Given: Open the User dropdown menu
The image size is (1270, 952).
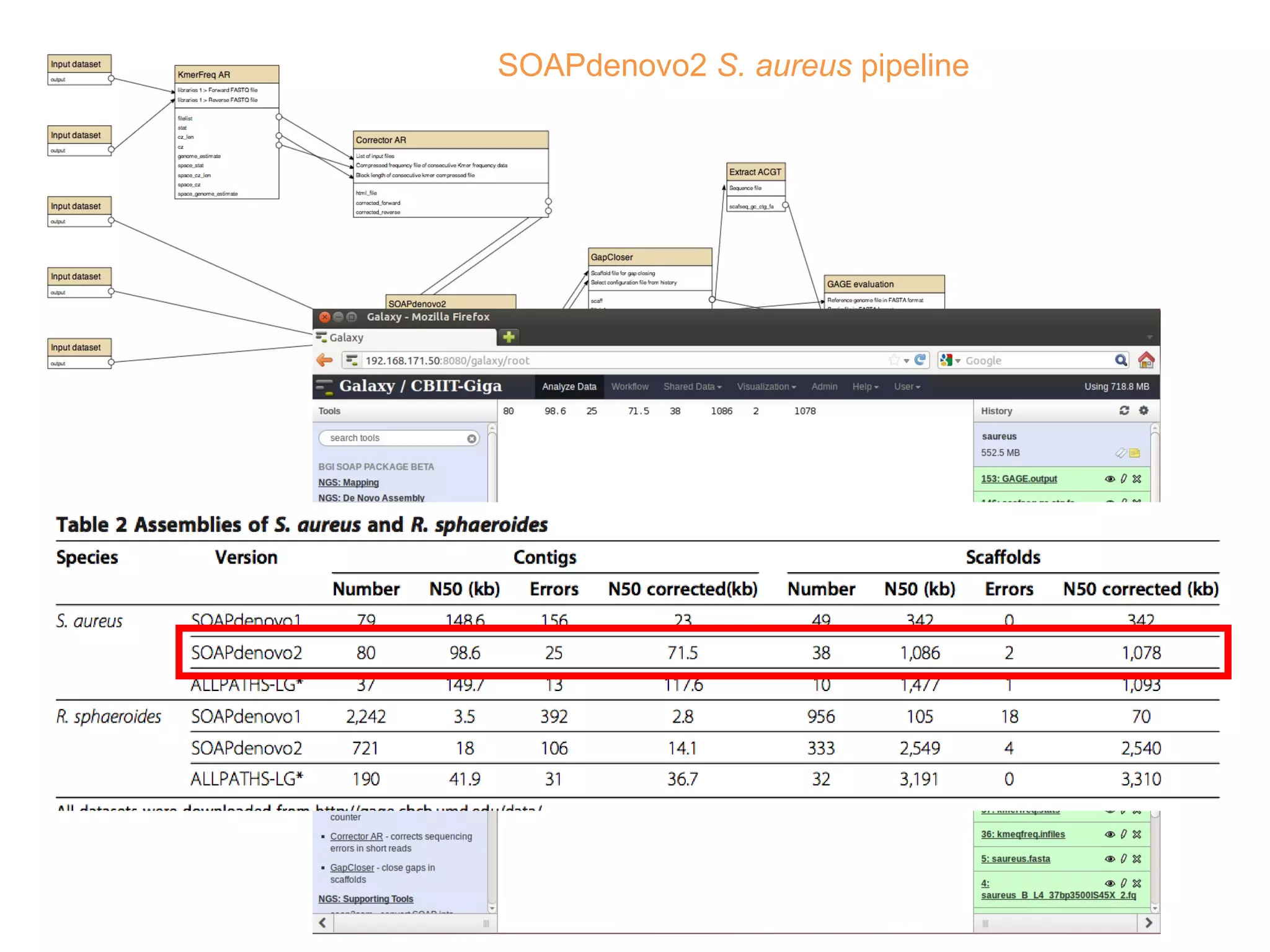Looking at the screenshot, I should 907,386.
